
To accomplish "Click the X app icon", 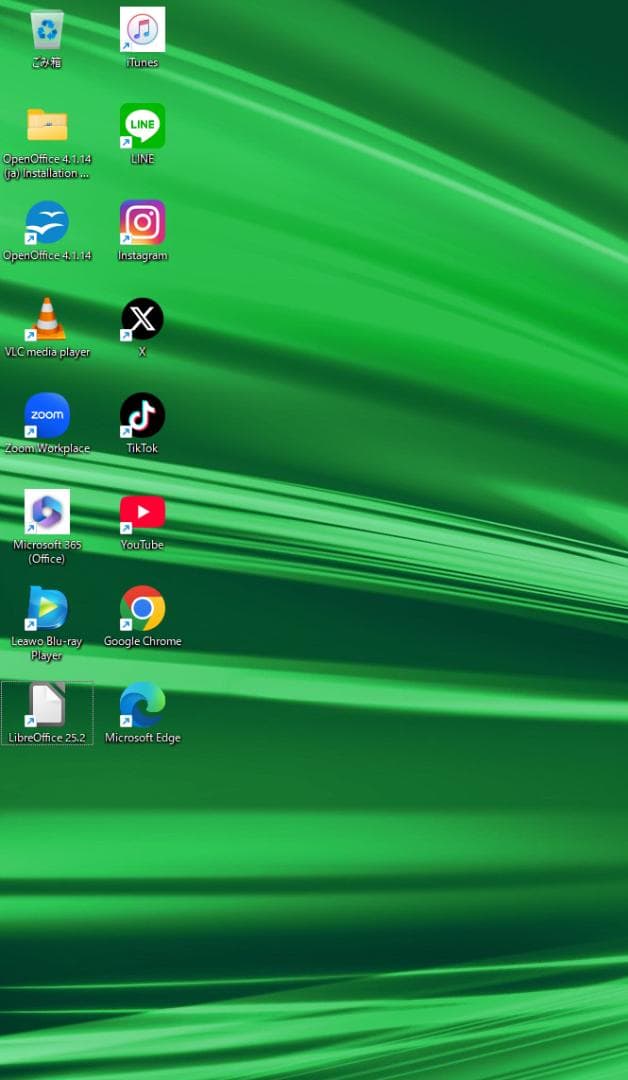I will [x=142, y=319].
